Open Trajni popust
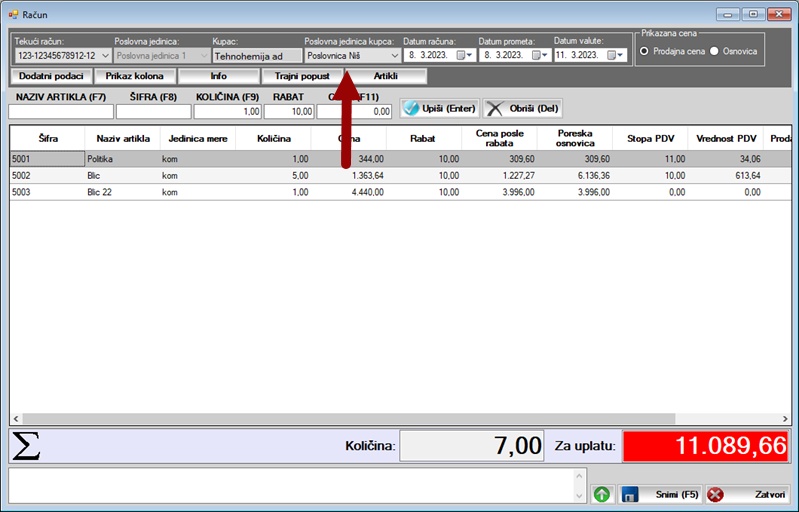 click(302, 76)
